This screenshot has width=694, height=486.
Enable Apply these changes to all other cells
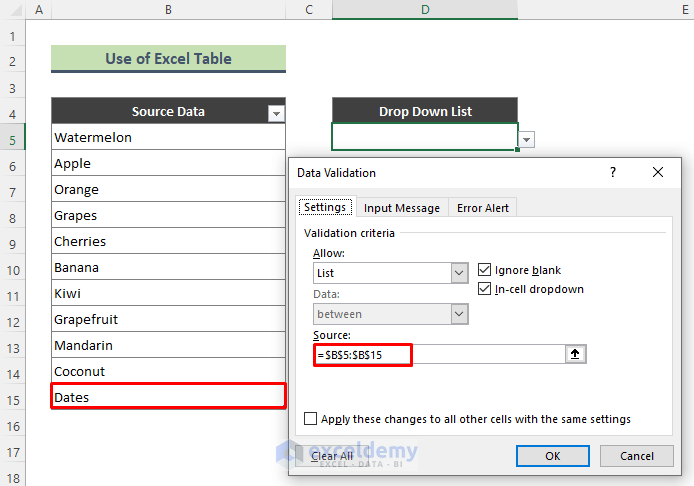311,419
